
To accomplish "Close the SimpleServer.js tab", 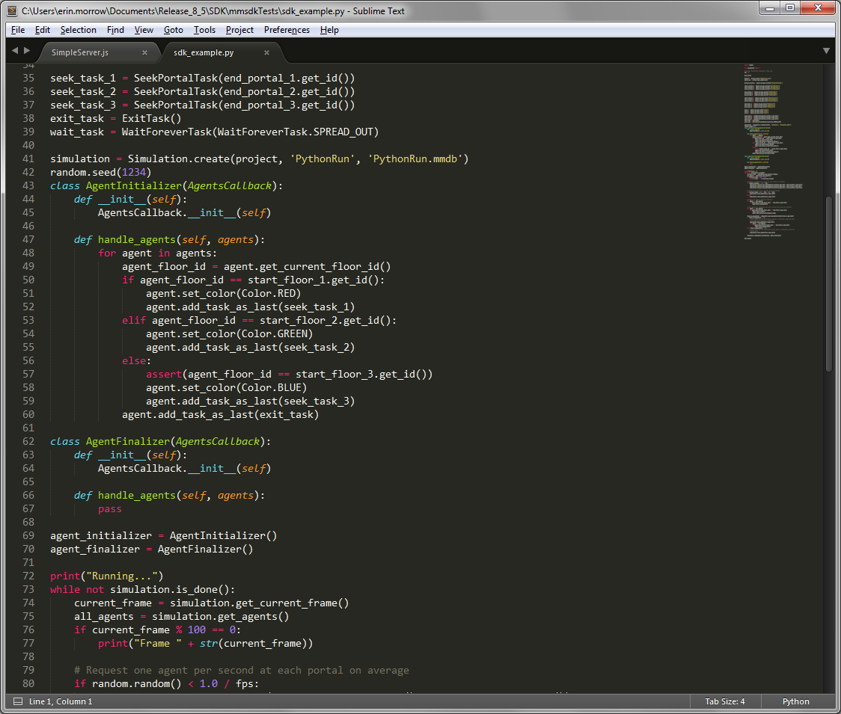I will pos(145,52).
